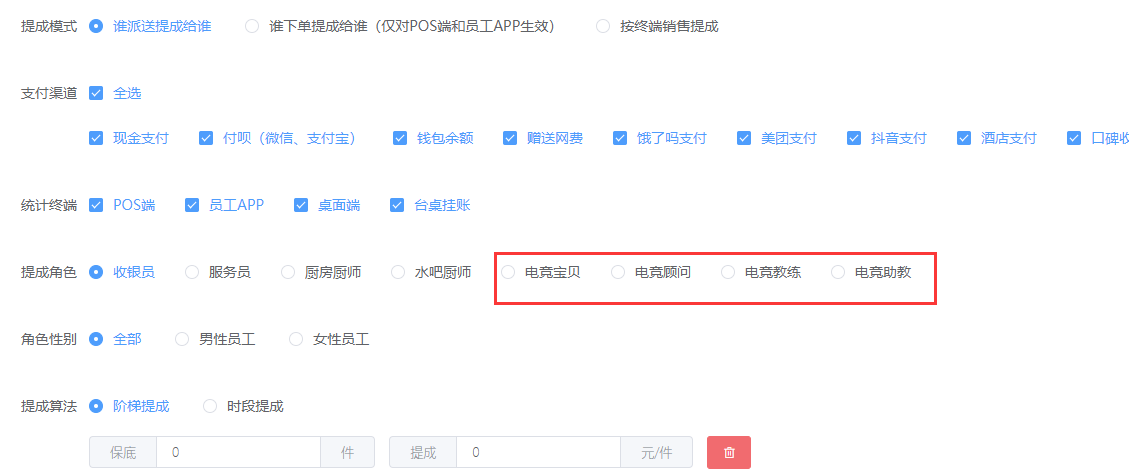Pick 电竞教练 role option
The height and width of the screenshot is (470, 1129).
click(x=728, y=272)
